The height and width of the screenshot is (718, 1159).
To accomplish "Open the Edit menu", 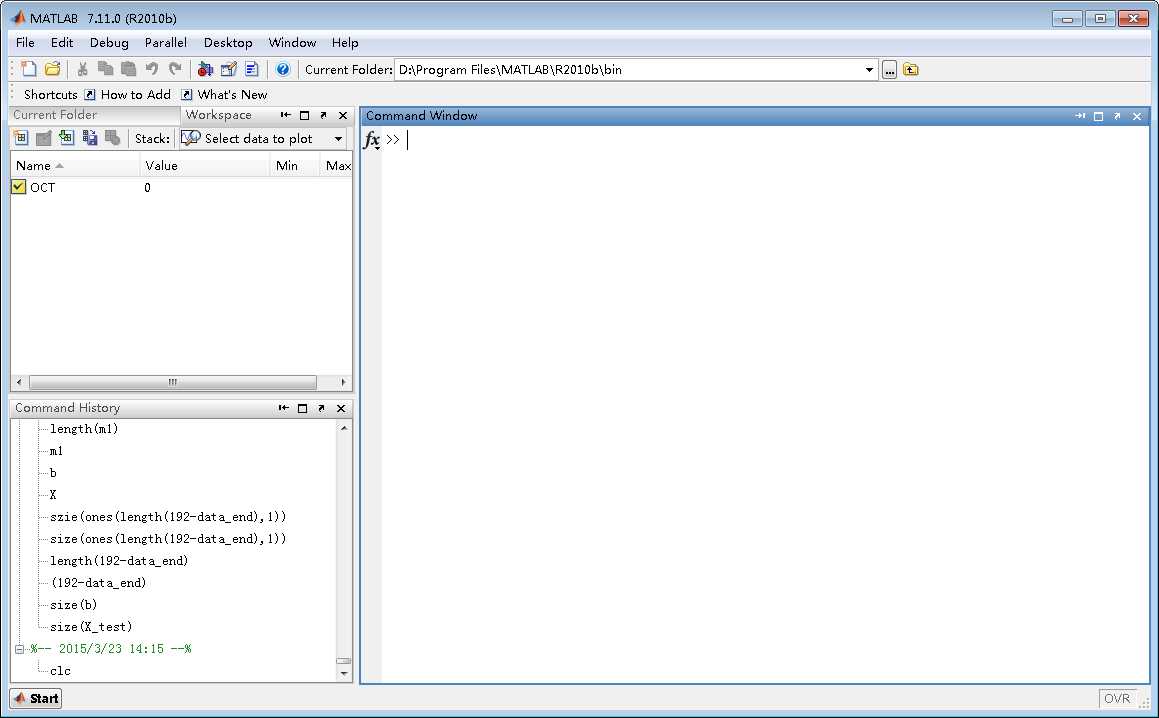I will [62, 43].
